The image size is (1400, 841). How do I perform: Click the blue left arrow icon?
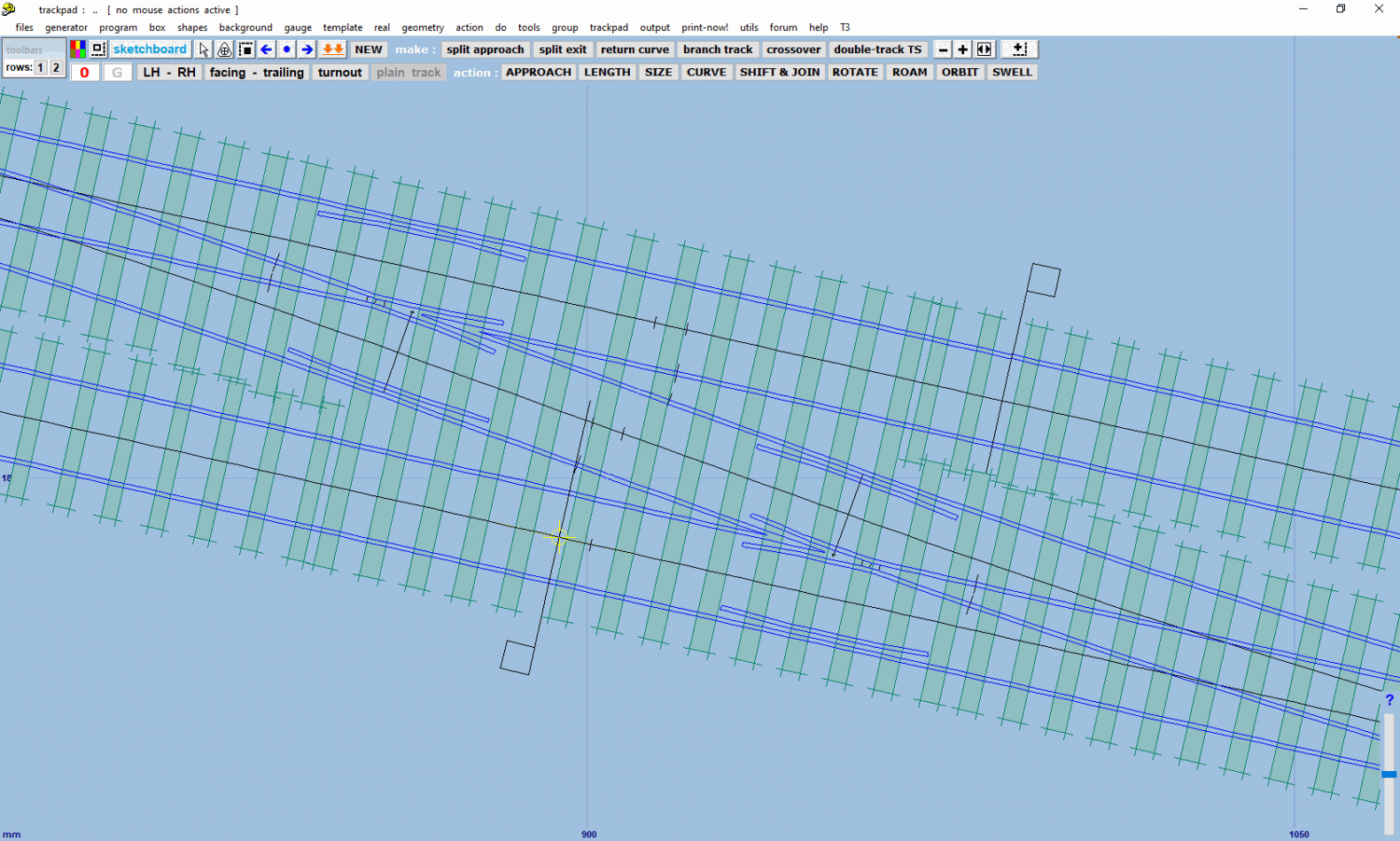pos(266,50)
